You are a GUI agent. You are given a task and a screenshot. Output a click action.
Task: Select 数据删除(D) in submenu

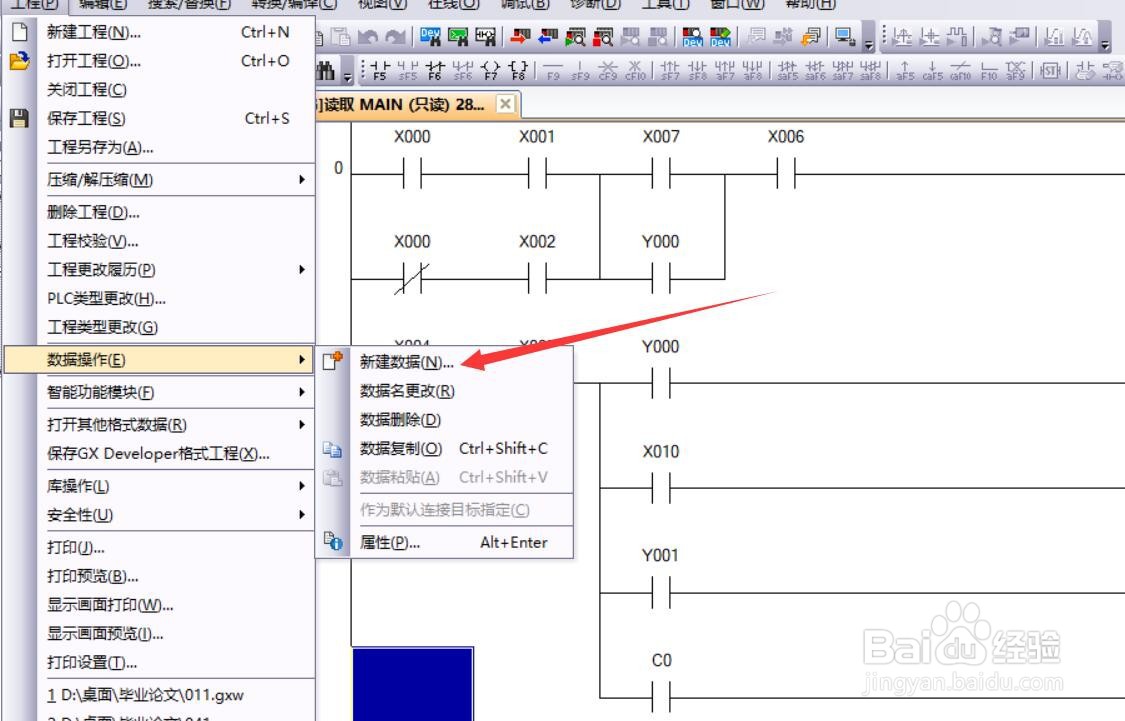[445, 420]
